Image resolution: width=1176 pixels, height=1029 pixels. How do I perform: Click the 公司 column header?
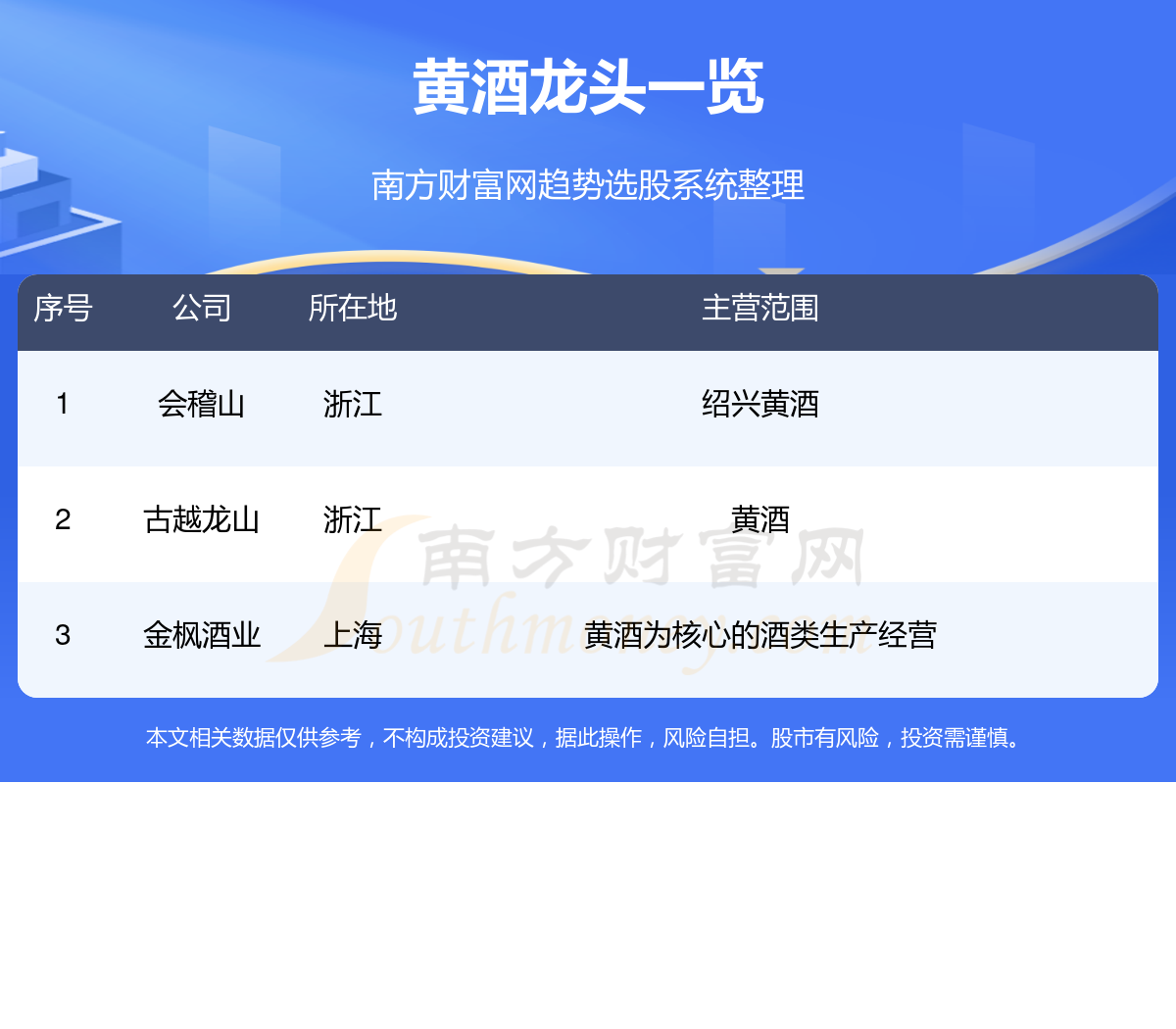coord(202,308)
